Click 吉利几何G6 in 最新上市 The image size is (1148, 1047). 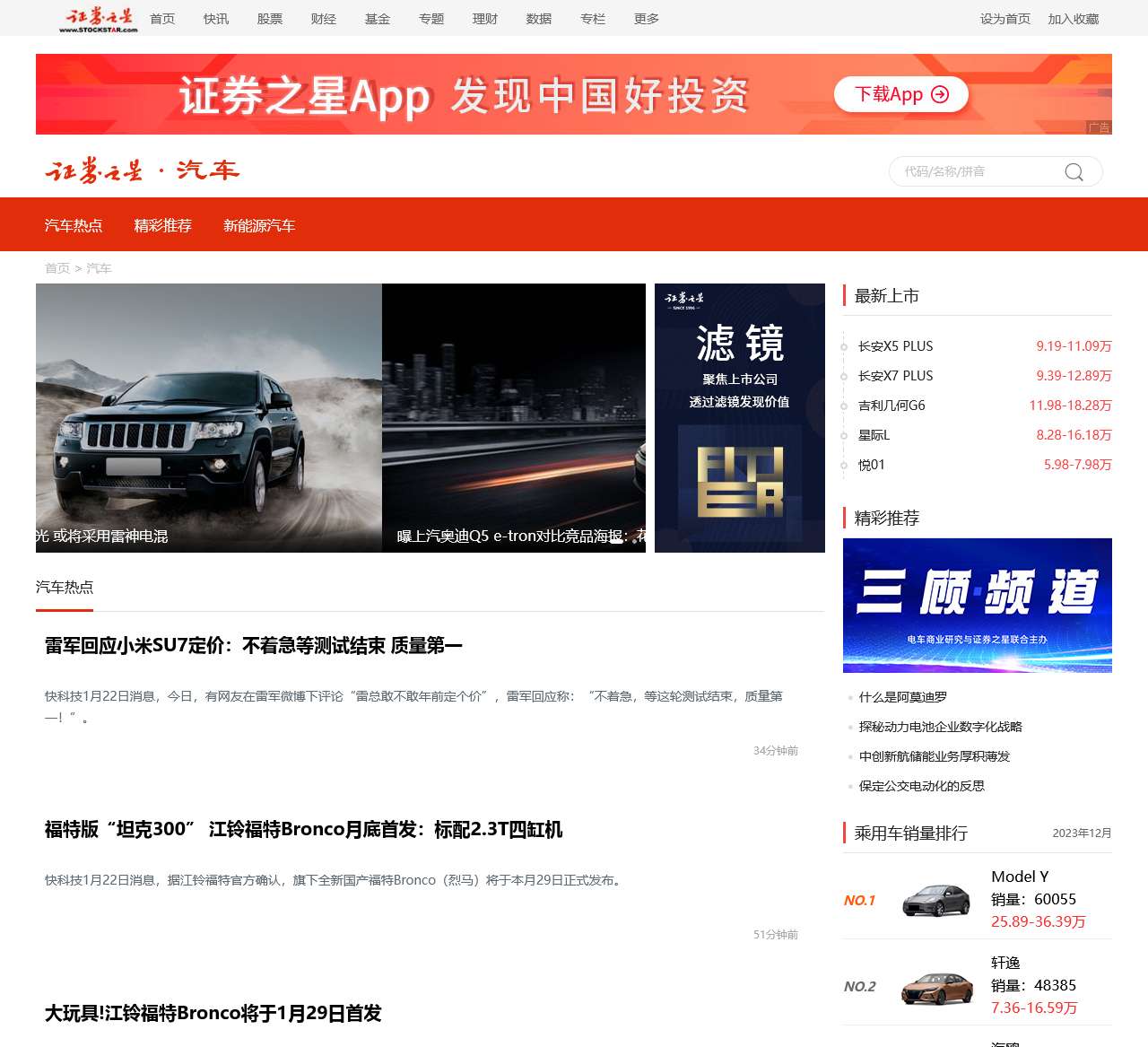point(891,406)
